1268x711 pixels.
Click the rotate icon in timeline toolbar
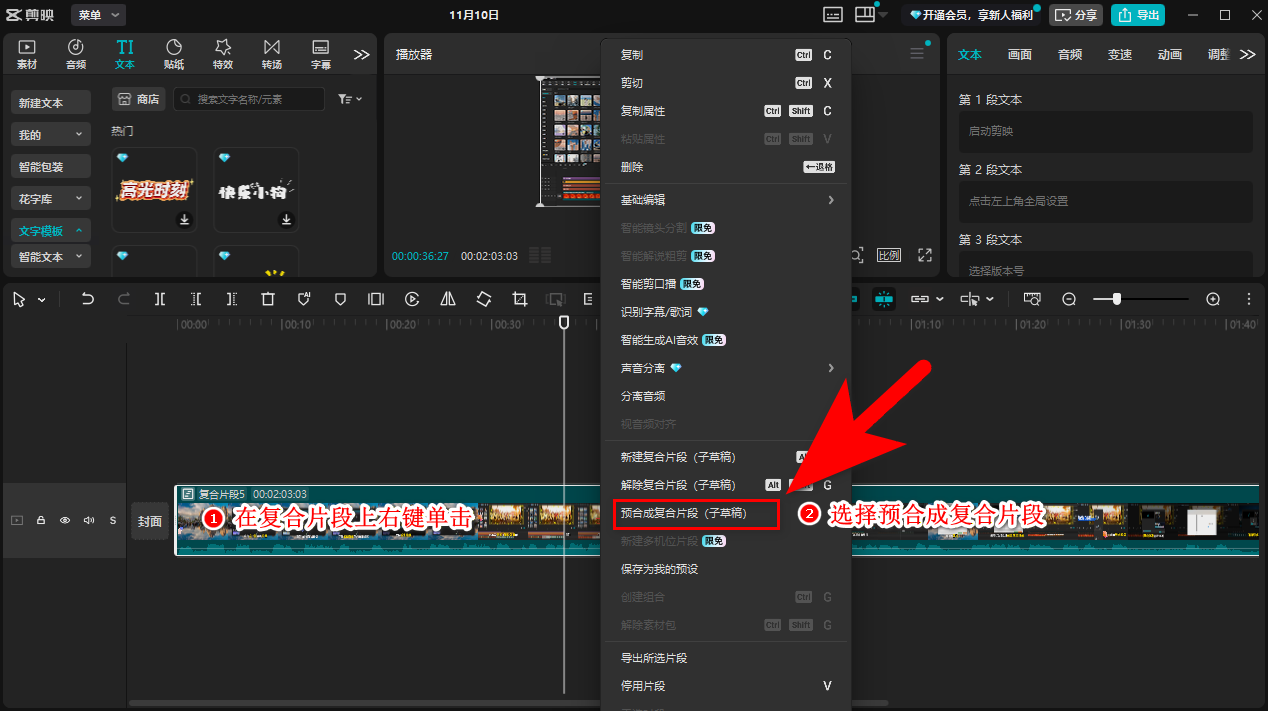(484, 299)
